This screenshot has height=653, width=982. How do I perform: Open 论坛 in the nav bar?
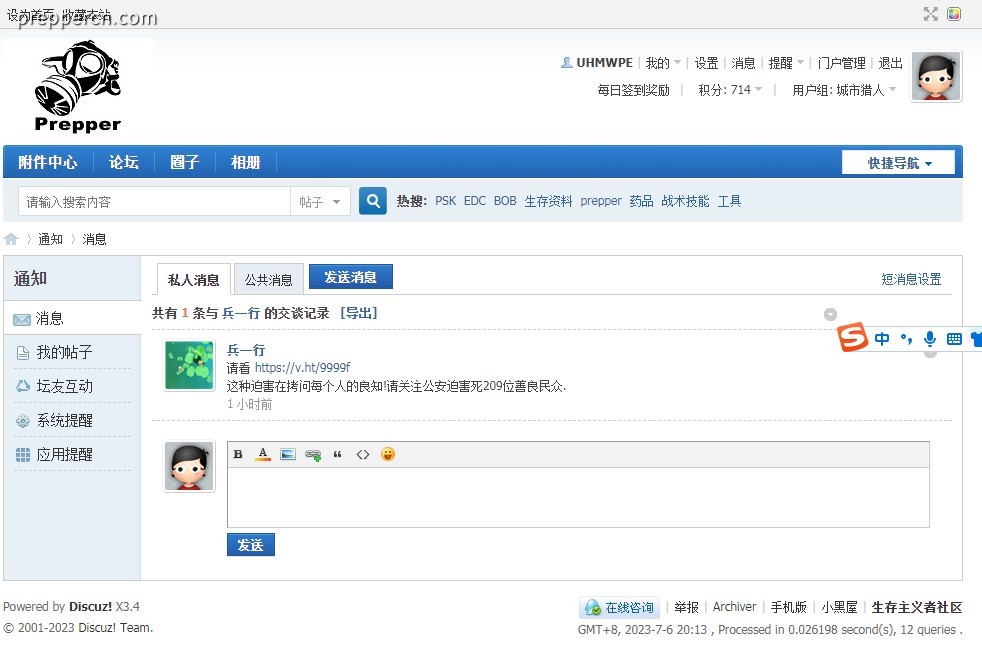point(123,162)
